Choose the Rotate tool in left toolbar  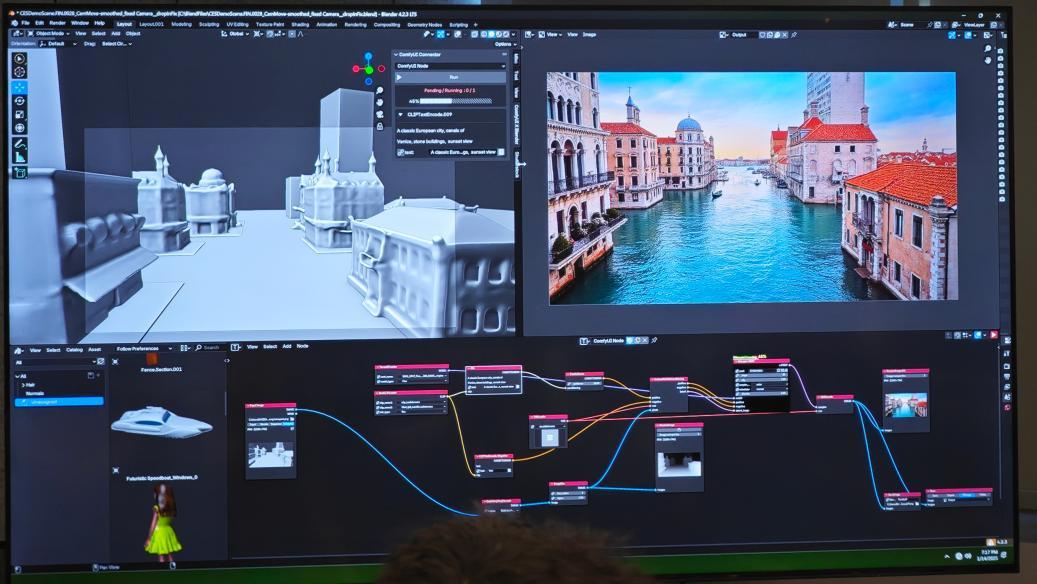[x=20, y=101]
